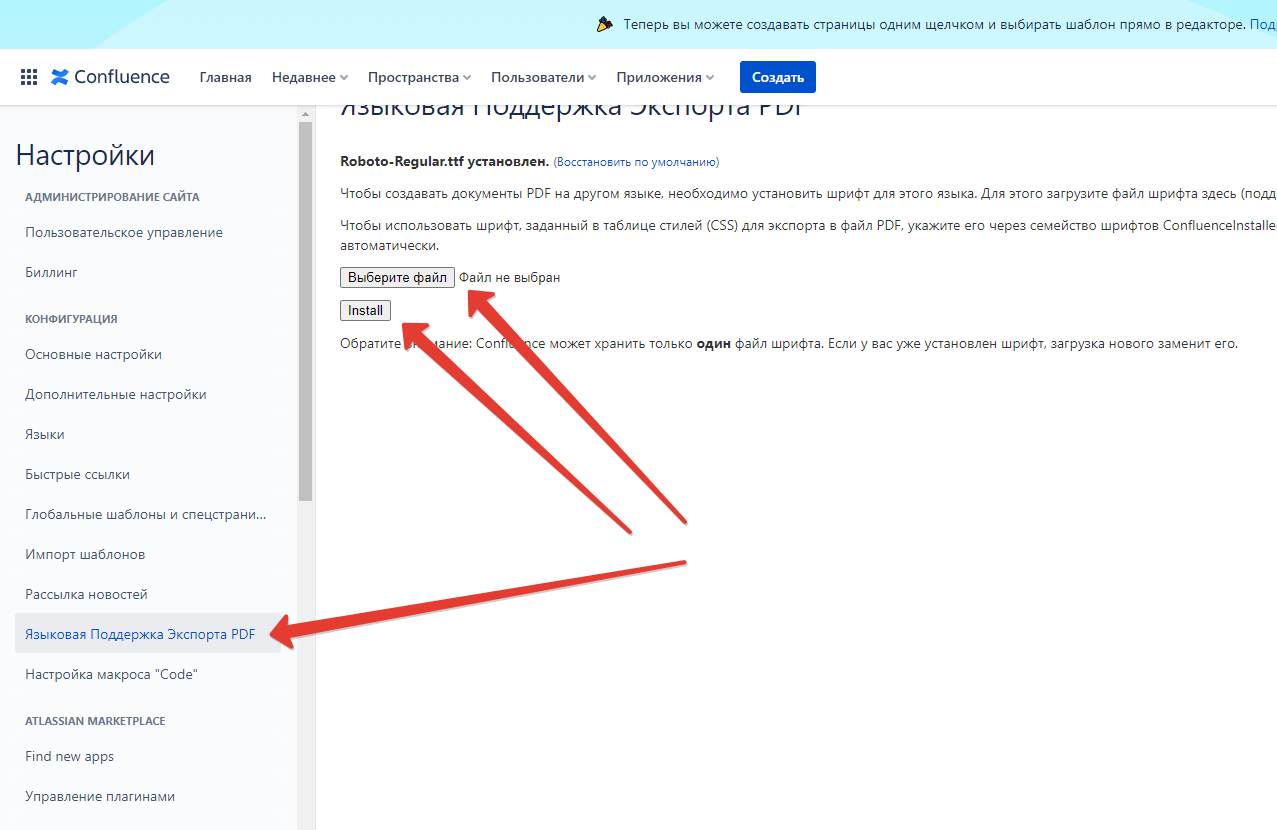Select Биллинг in the sidebar
Screen dimensions: 1277x830
click(51, 272)
